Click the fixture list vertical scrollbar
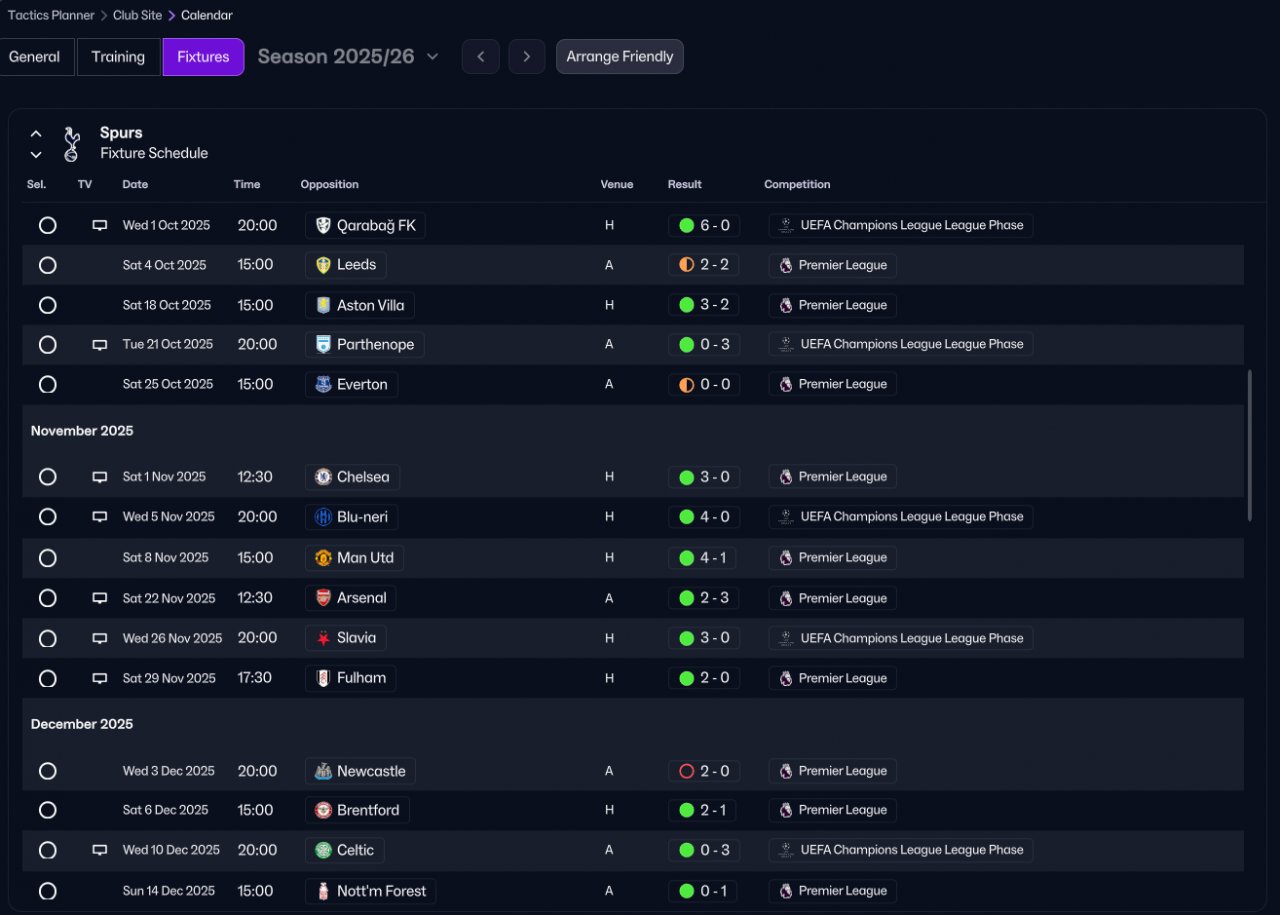This screenshot has height=915, width=1280. click(1248, 445)
